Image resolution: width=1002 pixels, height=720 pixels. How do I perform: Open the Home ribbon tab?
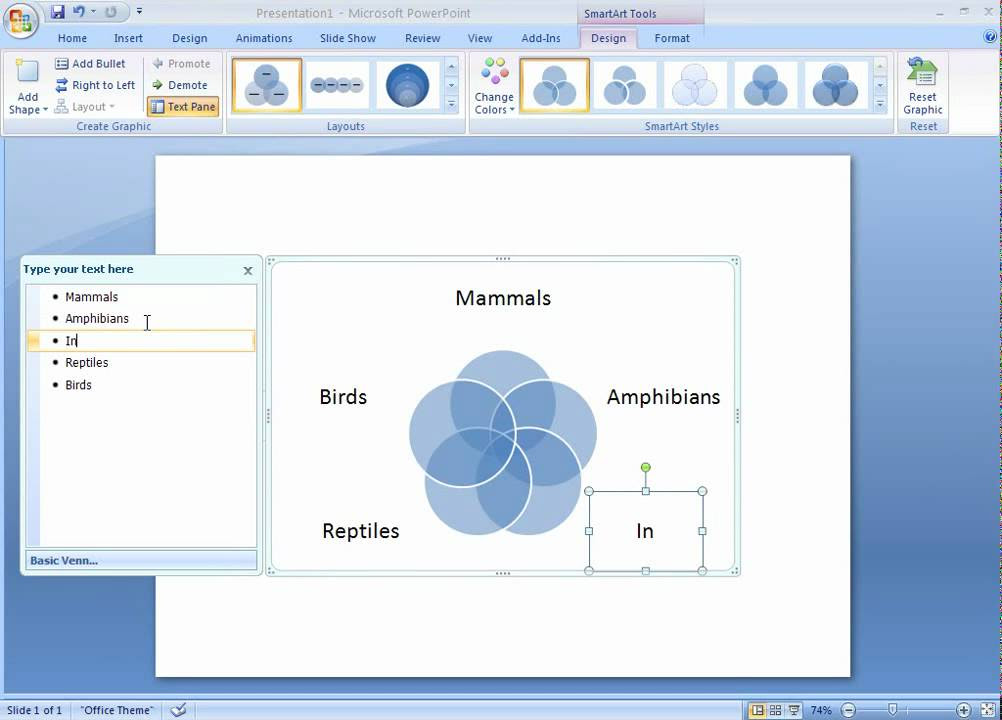pyautogui.click(x=72, y=38)
